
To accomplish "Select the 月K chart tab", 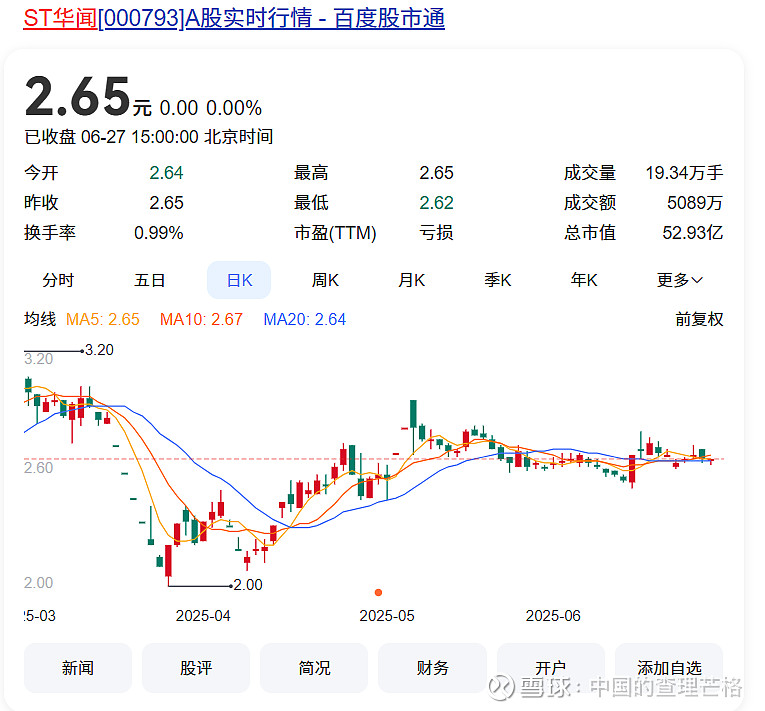I will tap(411, 280).
